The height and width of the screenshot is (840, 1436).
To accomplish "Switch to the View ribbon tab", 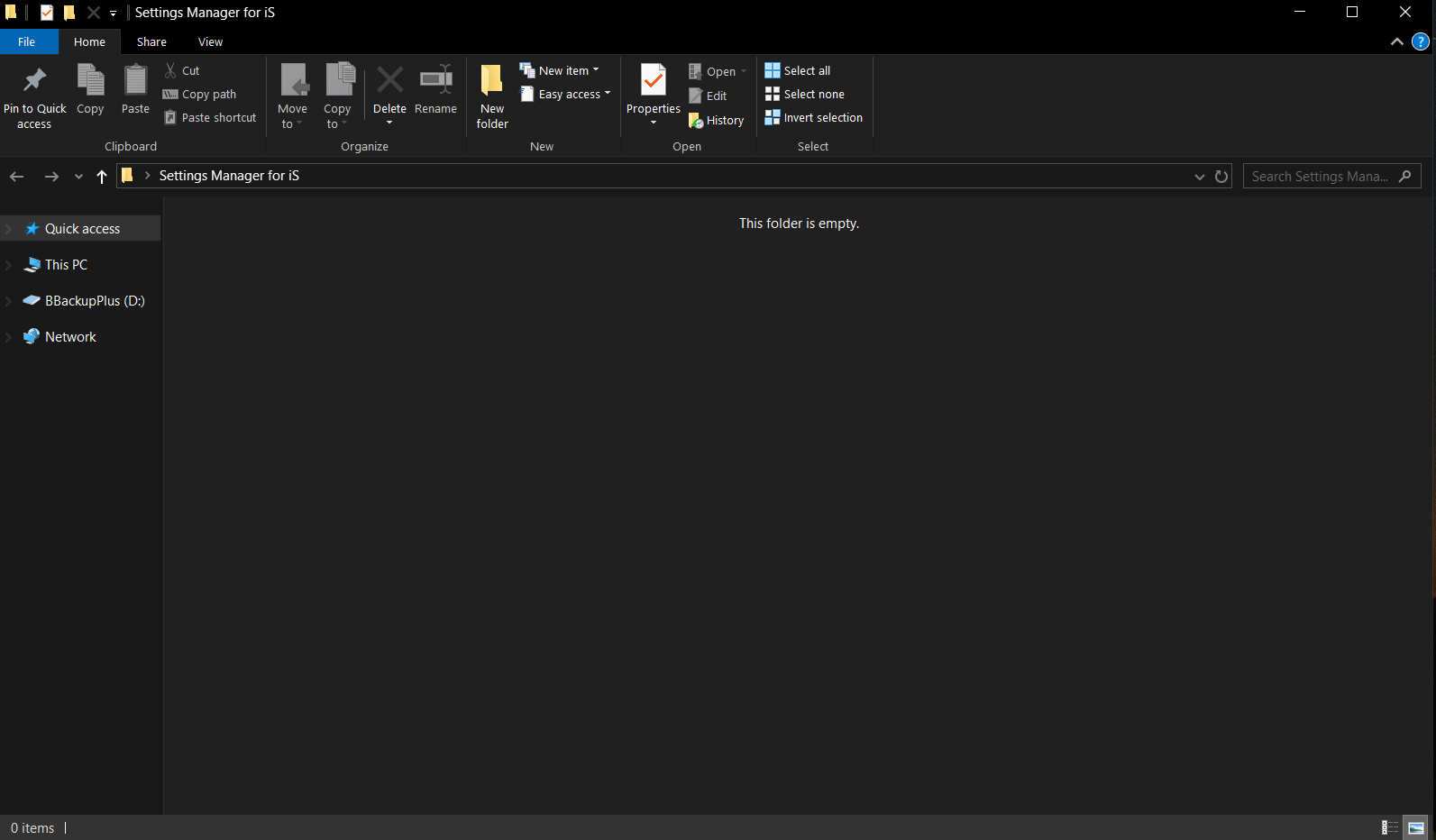I will [x=210, y=42].
